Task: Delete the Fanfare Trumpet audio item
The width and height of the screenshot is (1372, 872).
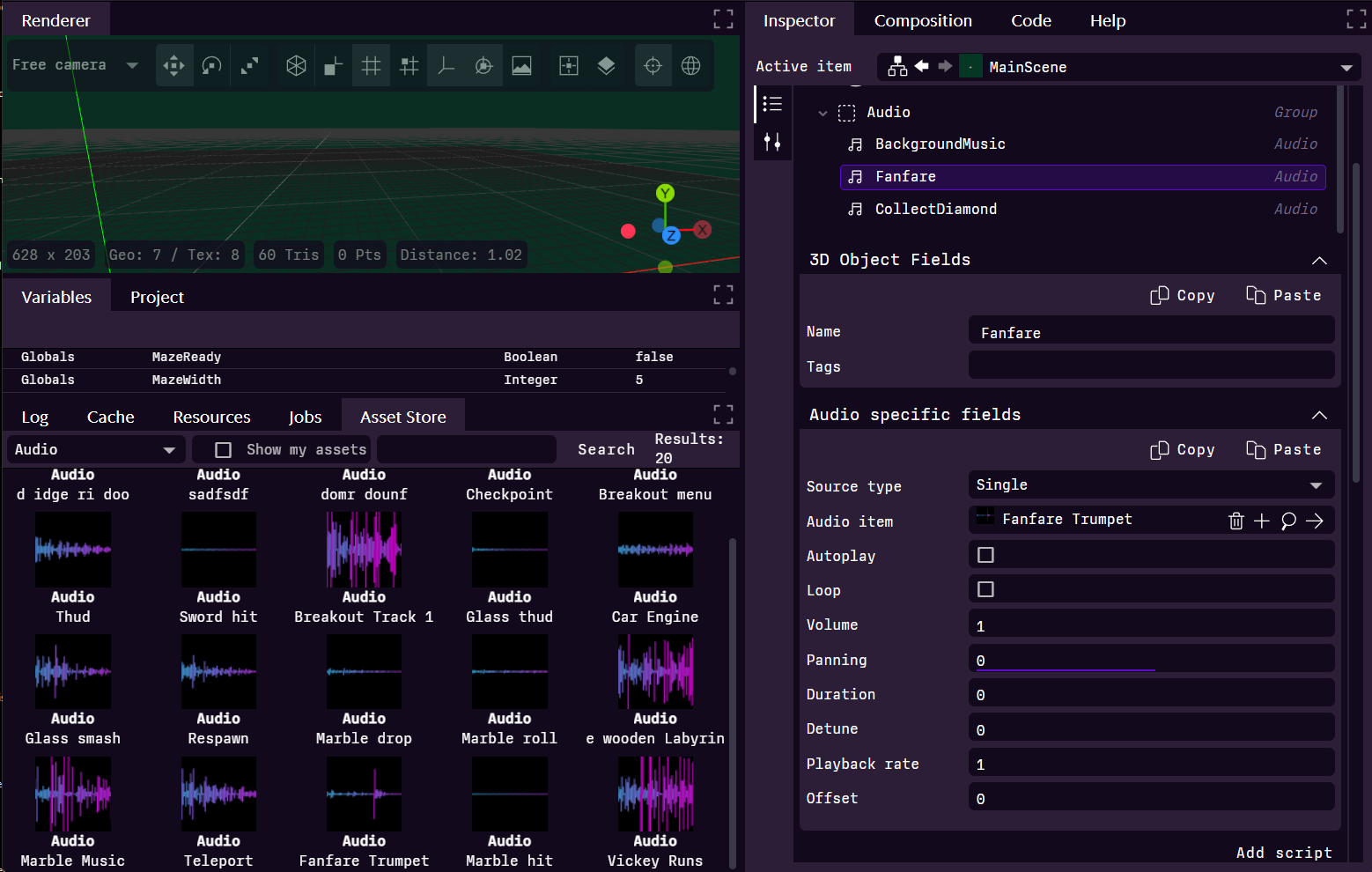Action: click(1236, 521)
